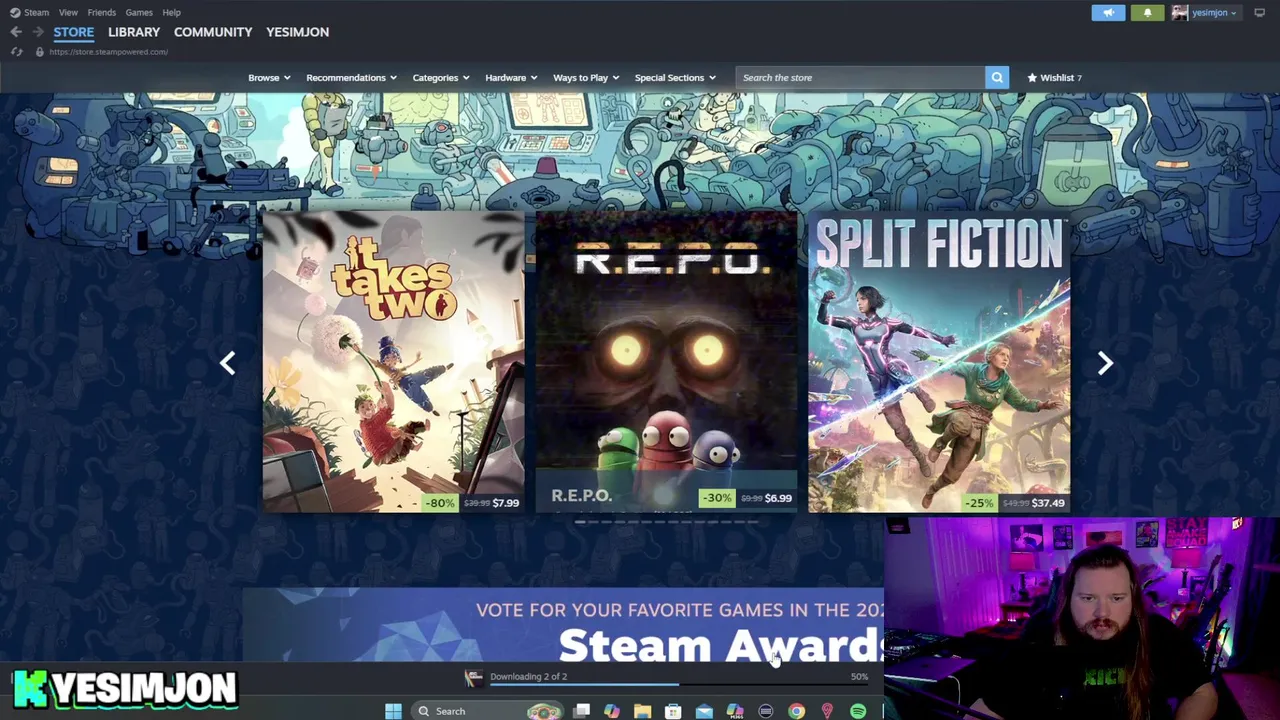Screen dimensions: 1280x720
Task: Open the Windows Start menu
Action: pyautogui.click(x=393, y=711)
